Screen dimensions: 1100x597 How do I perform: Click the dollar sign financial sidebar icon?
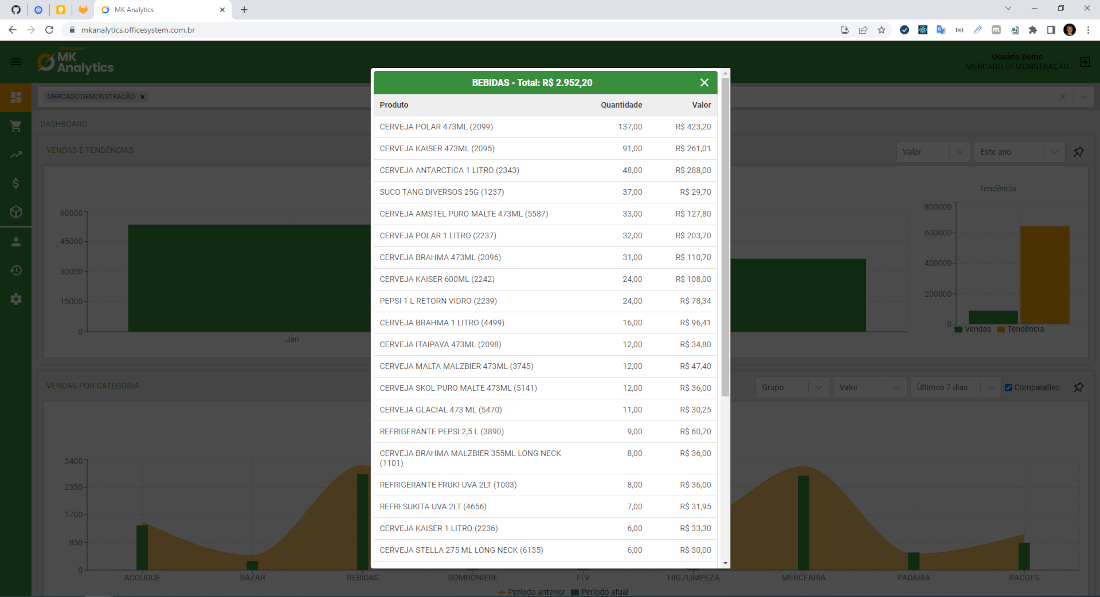14,183
